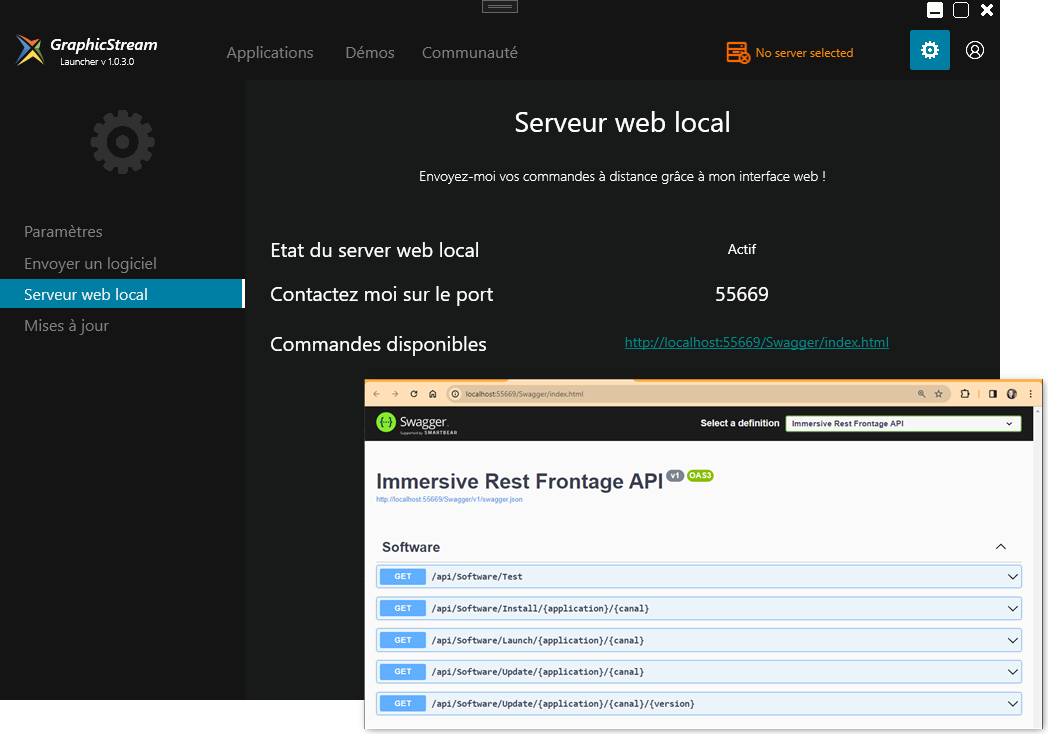Expand the Update {version} endpoint chevron
This screenshot has height=734, width=1048.
click(x=1013, y=703)
